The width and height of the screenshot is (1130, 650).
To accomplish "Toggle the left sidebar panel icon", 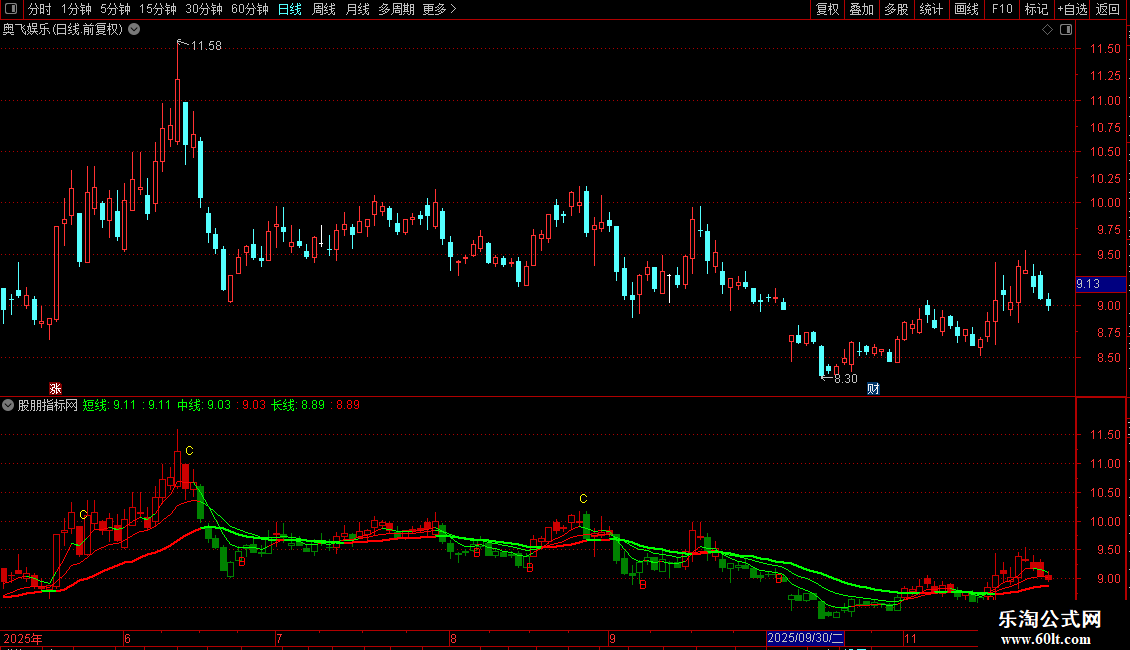I will click(x=11, y=9).
